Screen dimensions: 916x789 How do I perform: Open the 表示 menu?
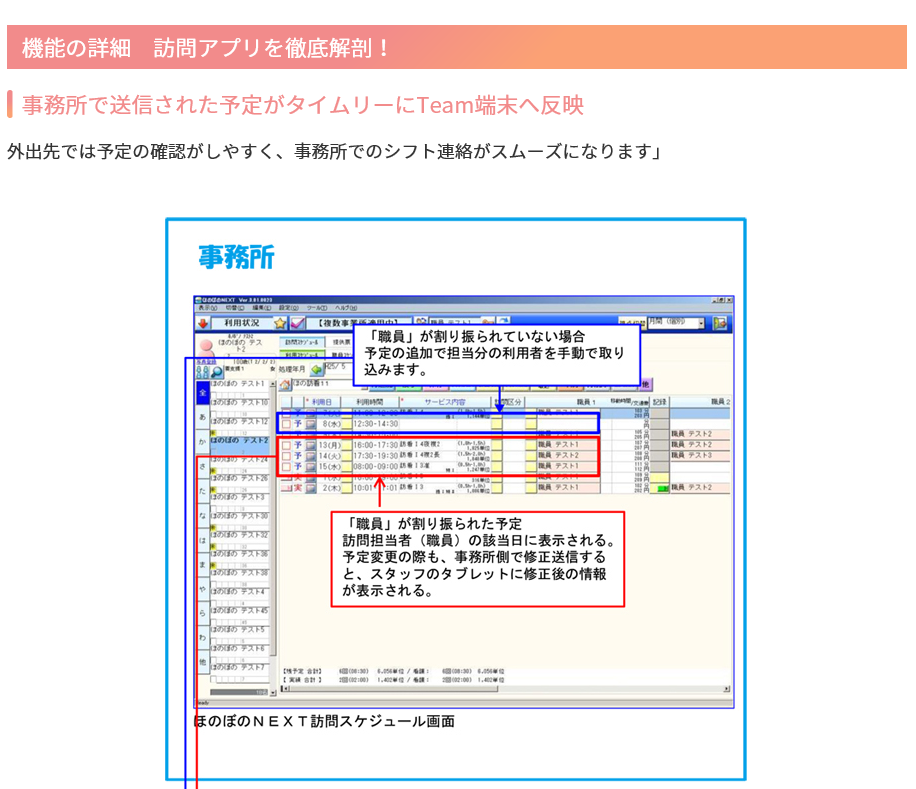coord(207,308)
